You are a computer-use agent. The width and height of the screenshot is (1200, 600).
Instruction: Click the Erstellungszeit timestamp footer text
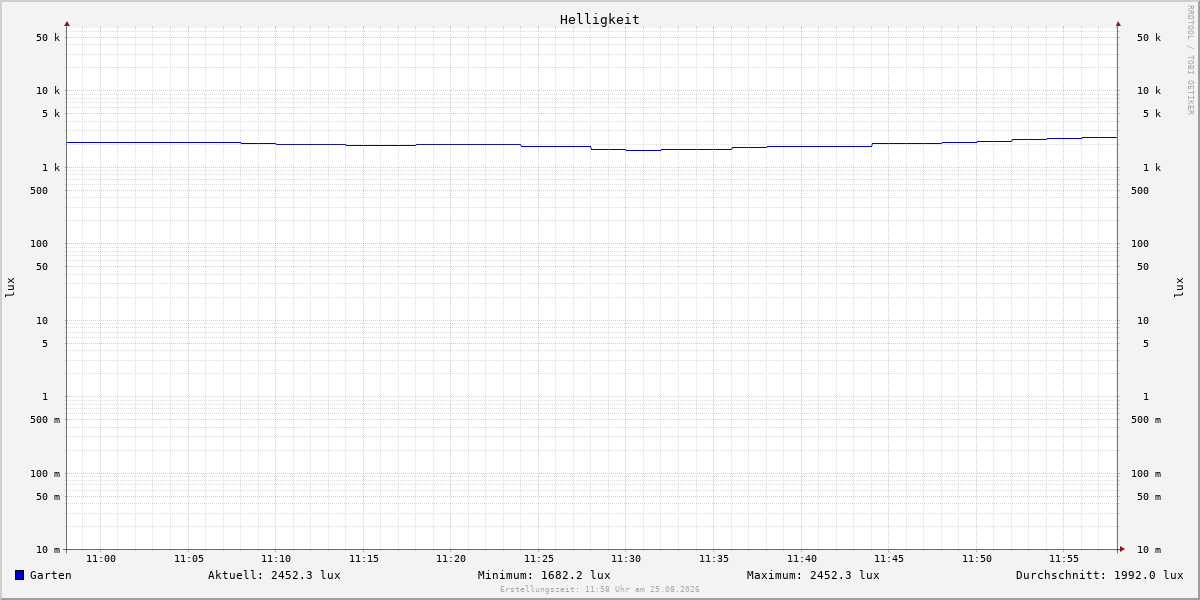600,590
